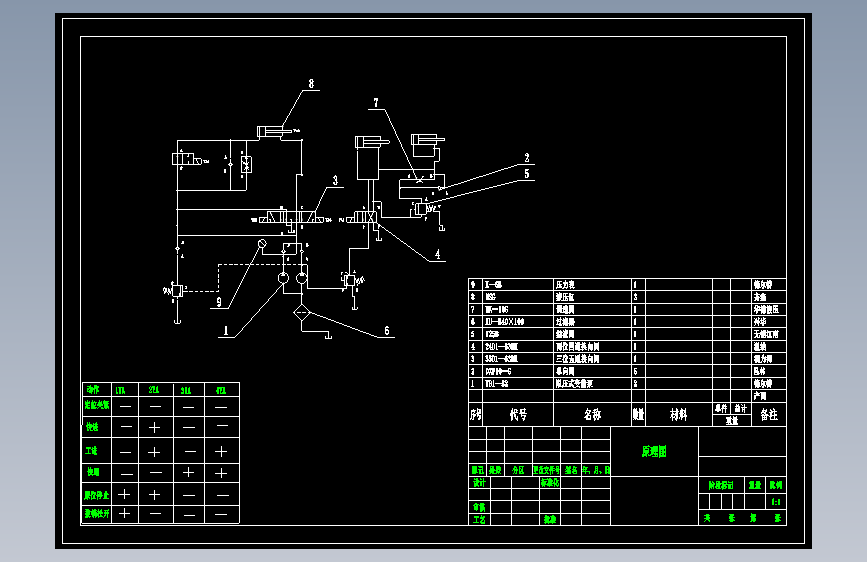Click the 工进 row label in action table
This screenshot has height=562, width=867.
(92, 451)
